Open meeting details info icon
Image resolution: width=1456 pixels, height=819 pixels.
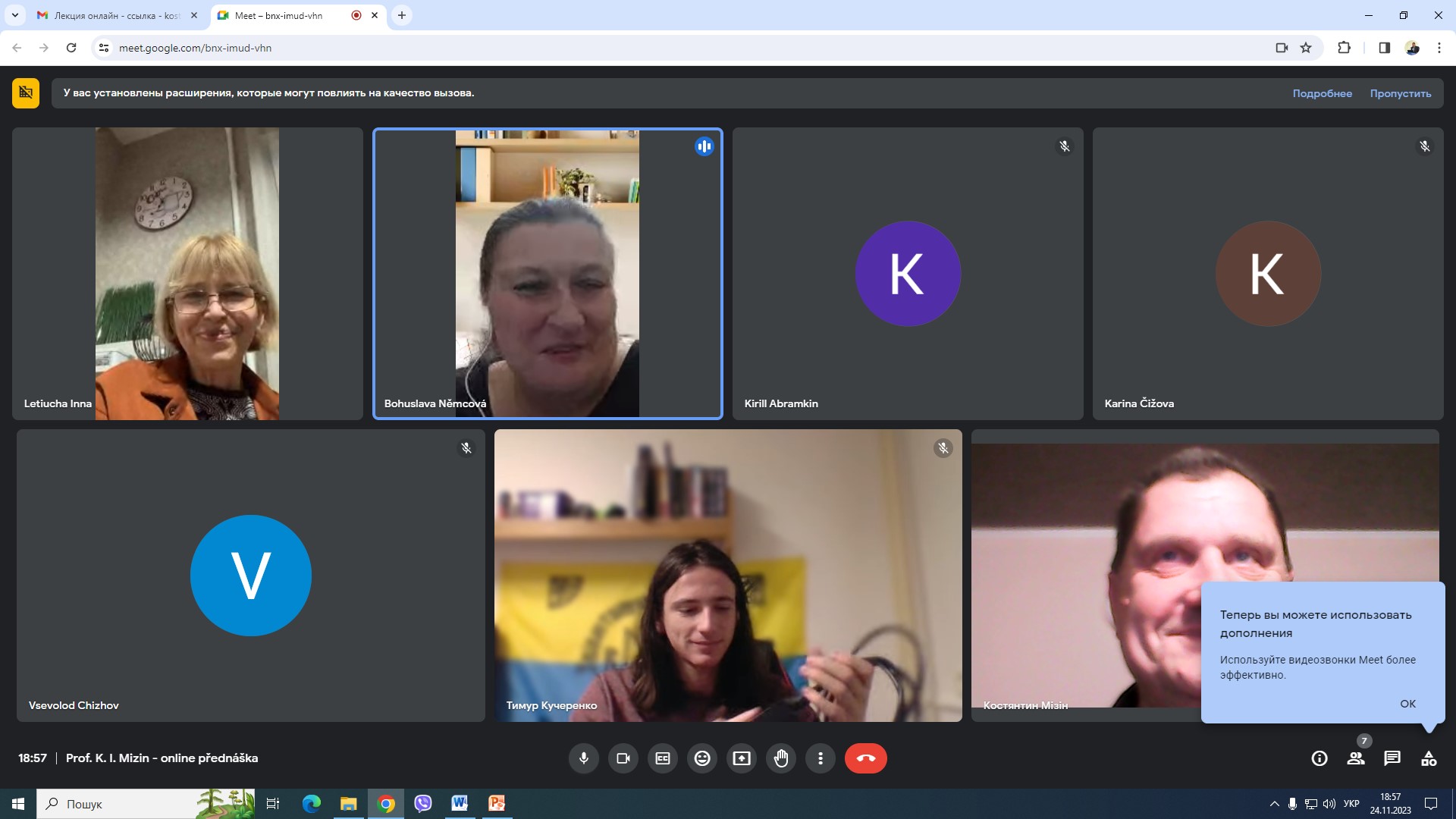pos(1319,758)
